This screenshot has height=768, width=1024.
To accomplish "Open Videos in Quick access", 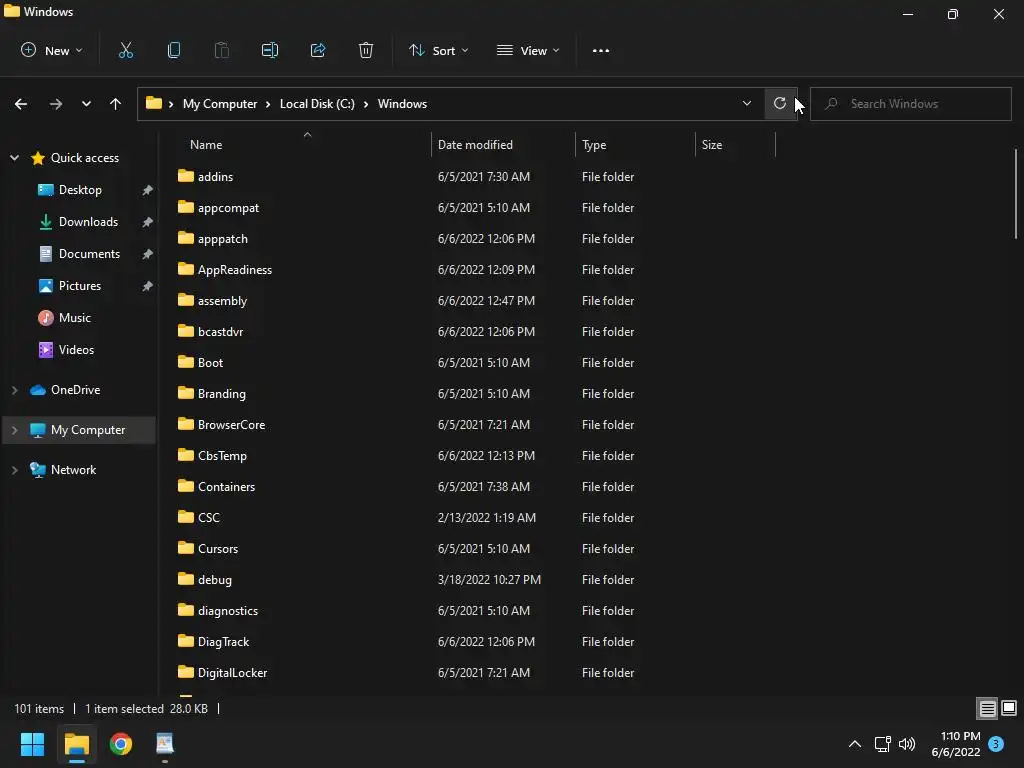I will tap(76, 350).
